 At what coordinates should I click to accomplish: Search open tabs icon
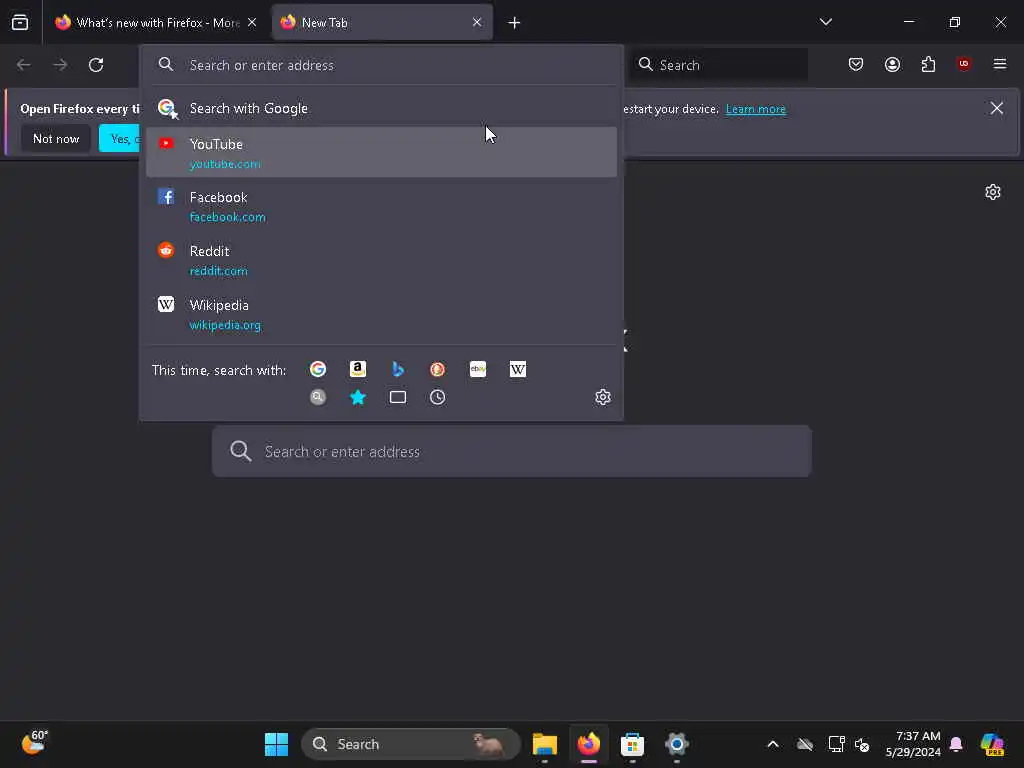point(398,397)
